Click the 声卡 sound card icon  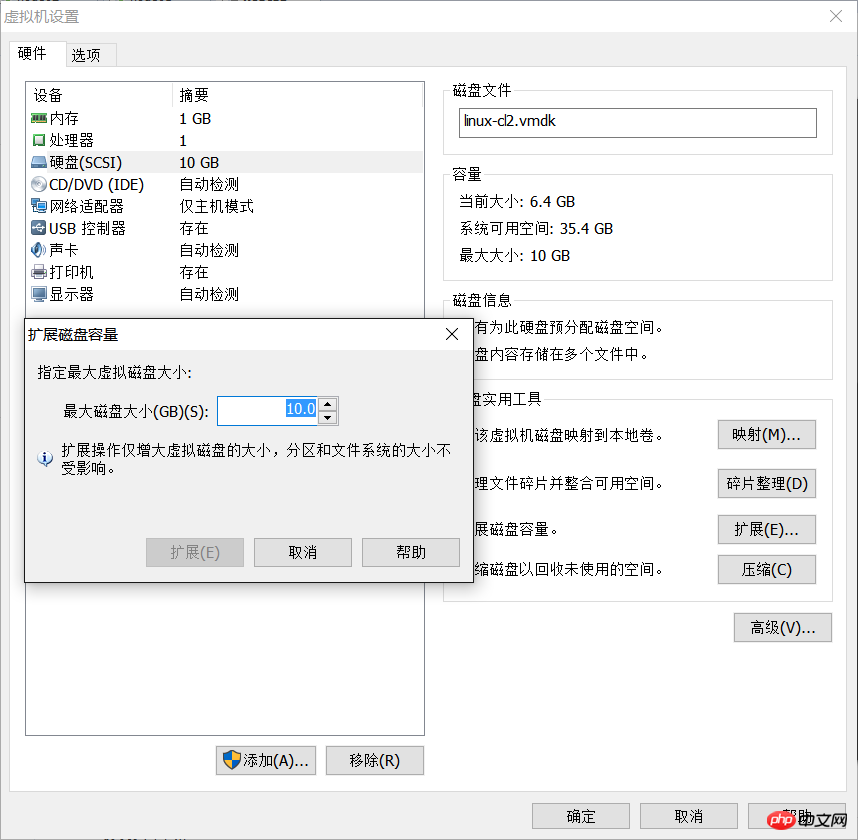point(36,250)
